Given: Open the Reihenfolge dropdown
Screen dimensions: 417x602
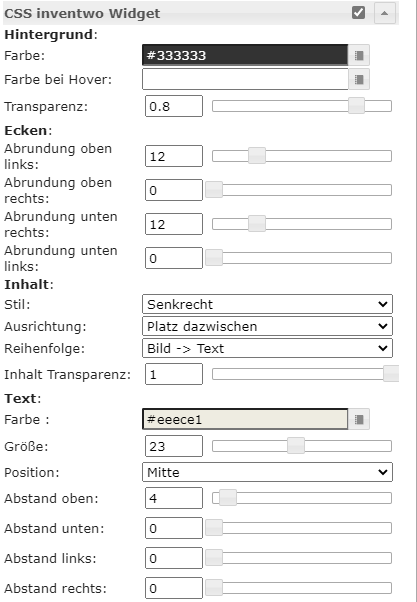Looking at the screenshot, I should click(267, 348).
